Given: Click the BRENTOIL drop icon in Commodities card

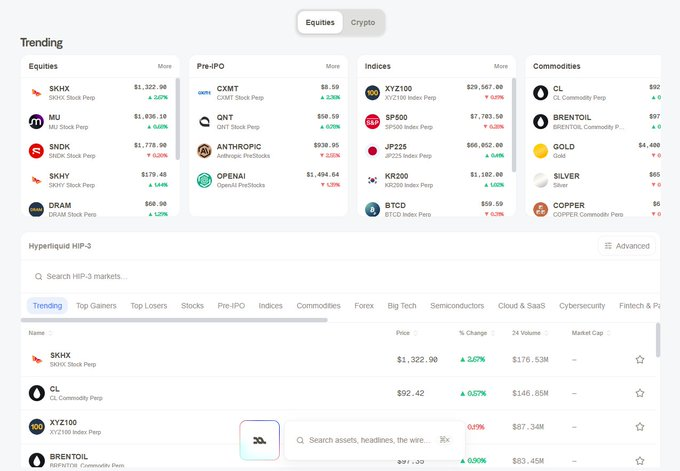Looking at the screenshot, I should pos(540,122).
